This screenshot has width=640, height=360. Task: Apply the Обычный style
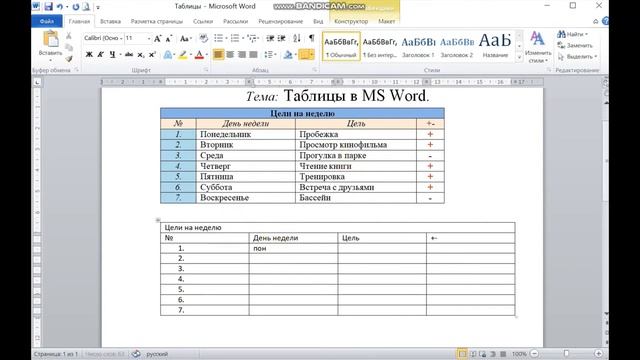[x=341, y=47]
